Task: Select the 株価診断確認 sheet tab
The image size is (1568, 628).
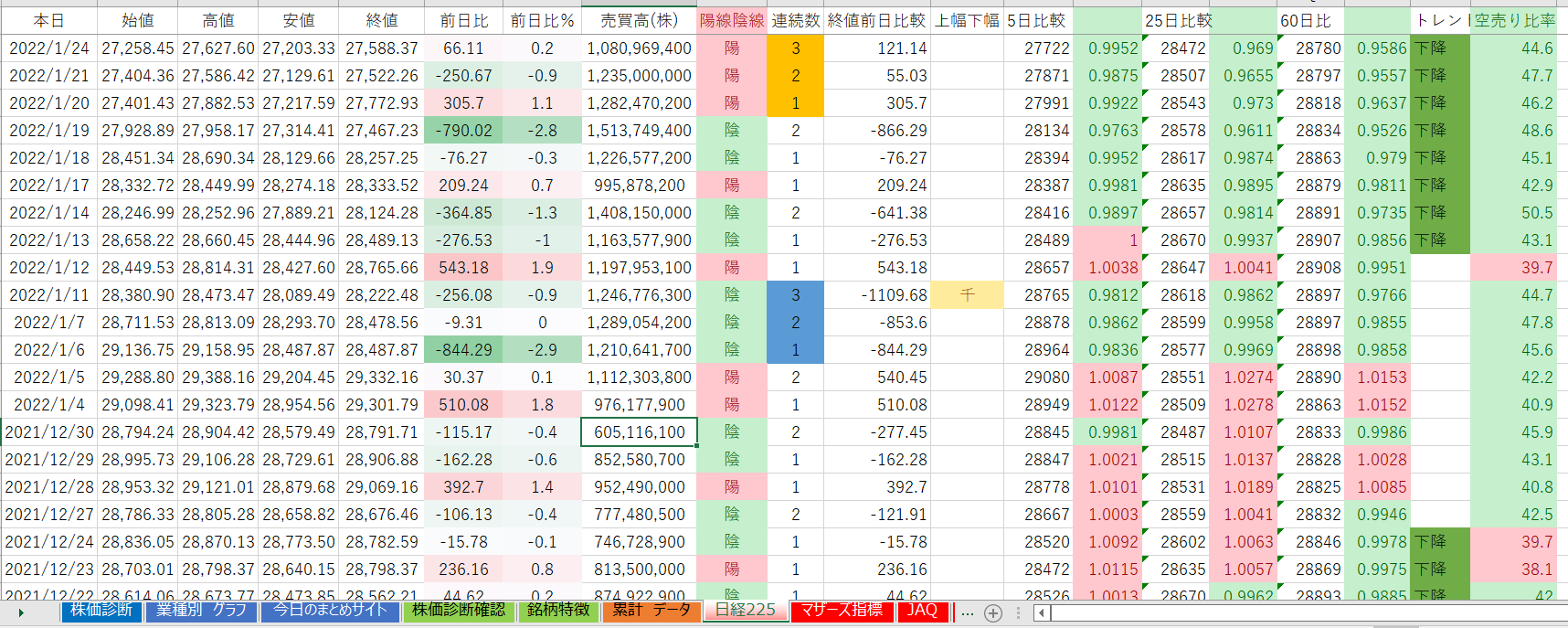Action: pyautogui.click(x=458, y=611)
